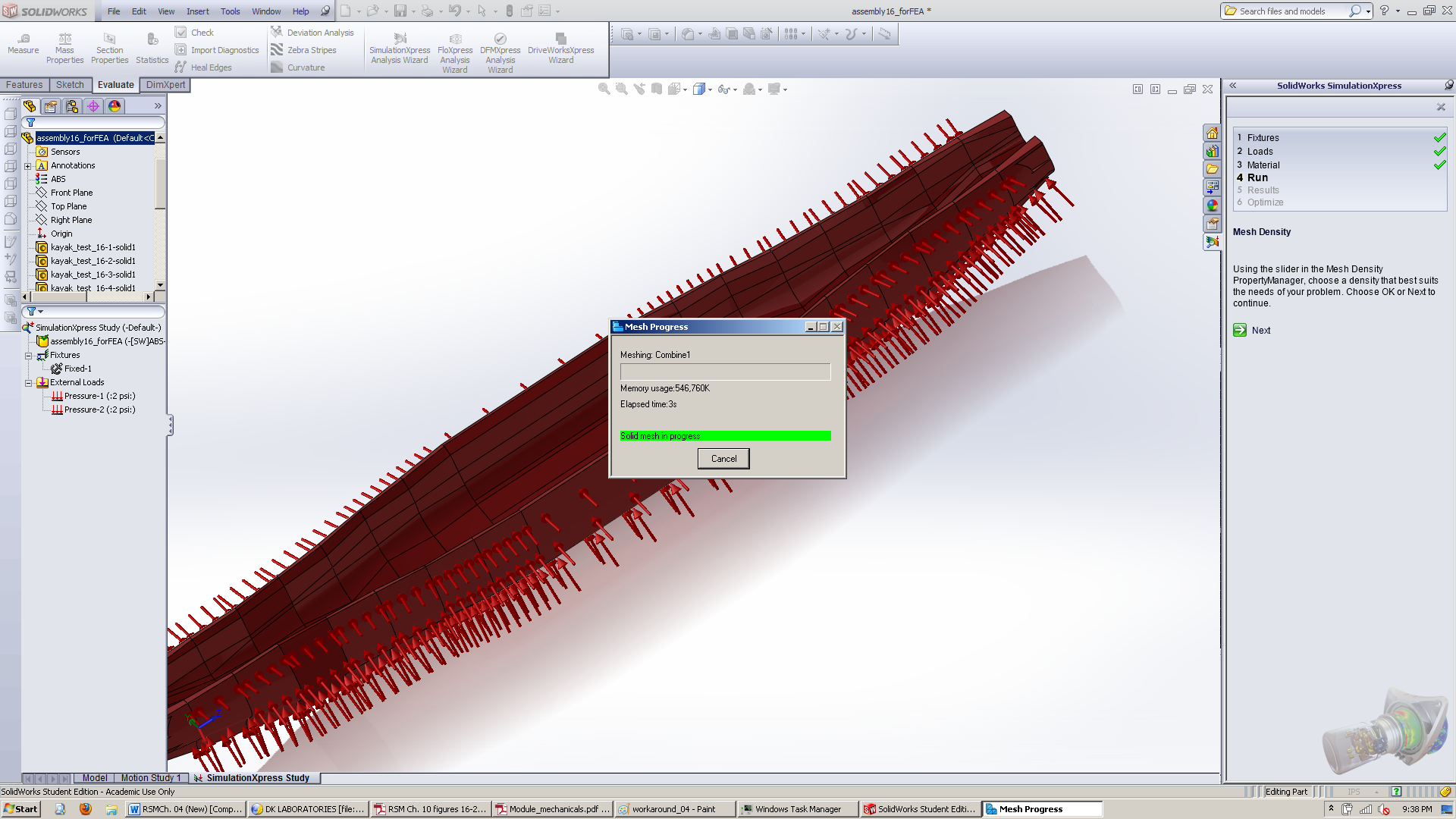
Task: Select Pressure-1 in the study tree
Action: tap(93, 397)
